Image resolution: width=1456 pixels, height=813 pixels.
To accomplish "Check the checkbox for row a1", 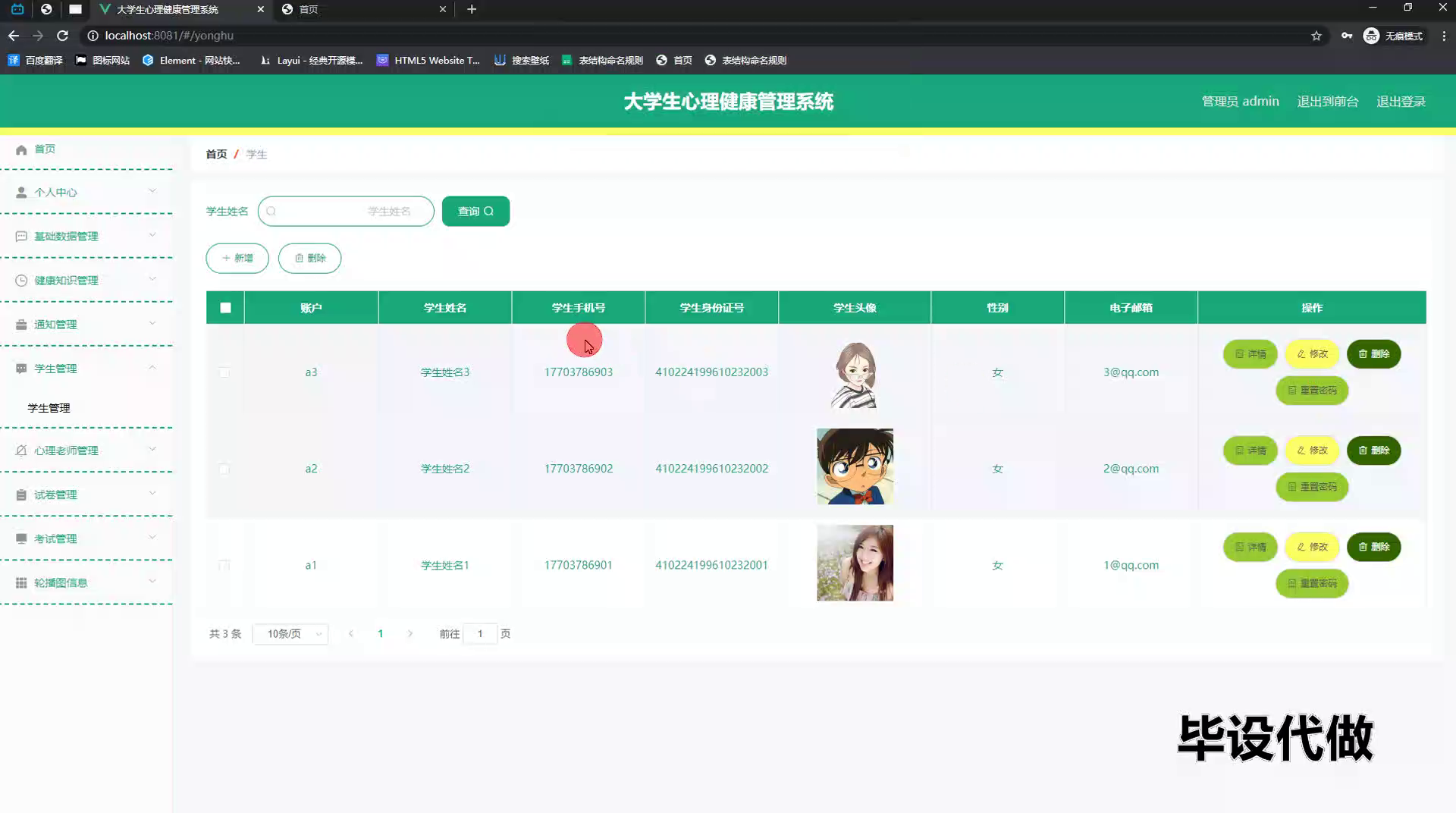I will click(x=224, y=565).
